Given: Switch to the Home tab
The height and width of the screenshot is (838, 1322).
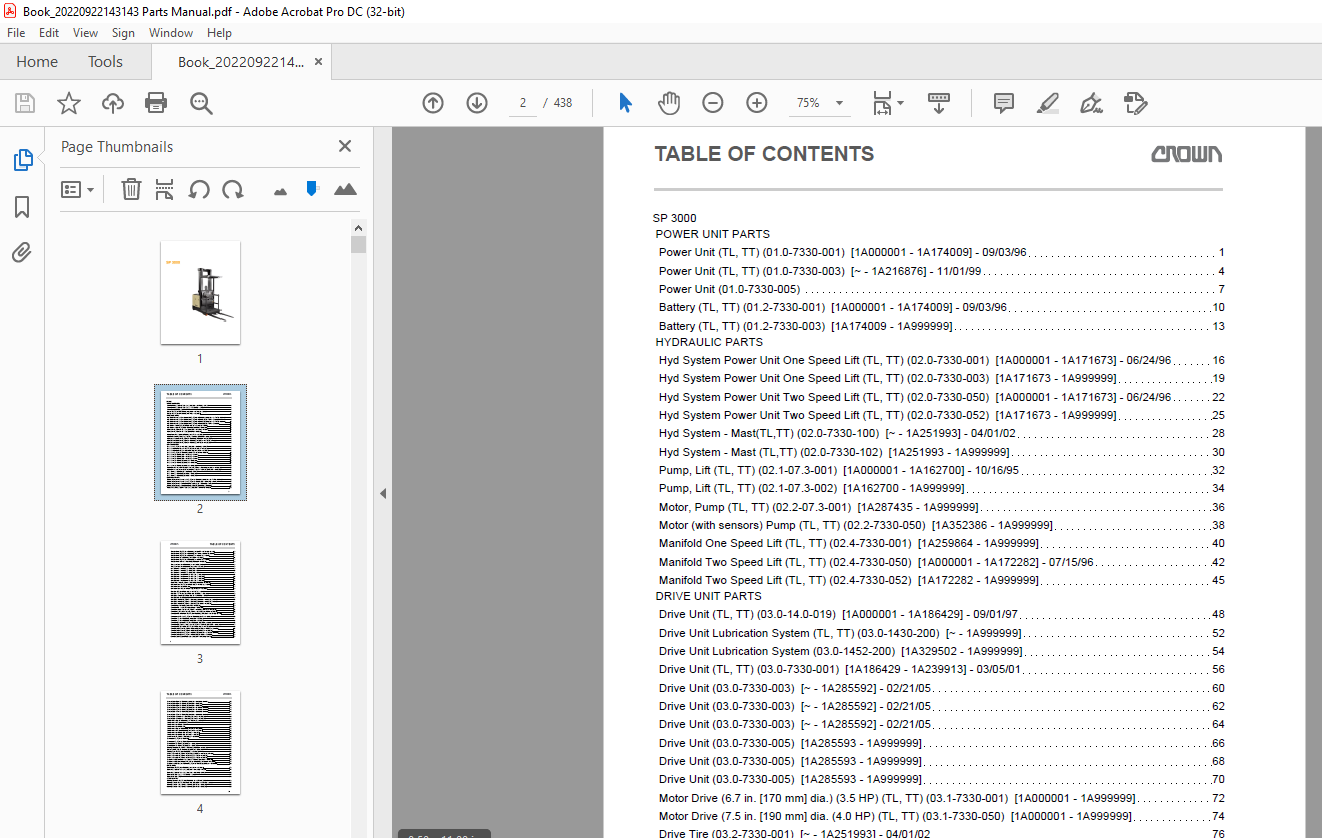Looking at the screenshot, I should 37,62.
